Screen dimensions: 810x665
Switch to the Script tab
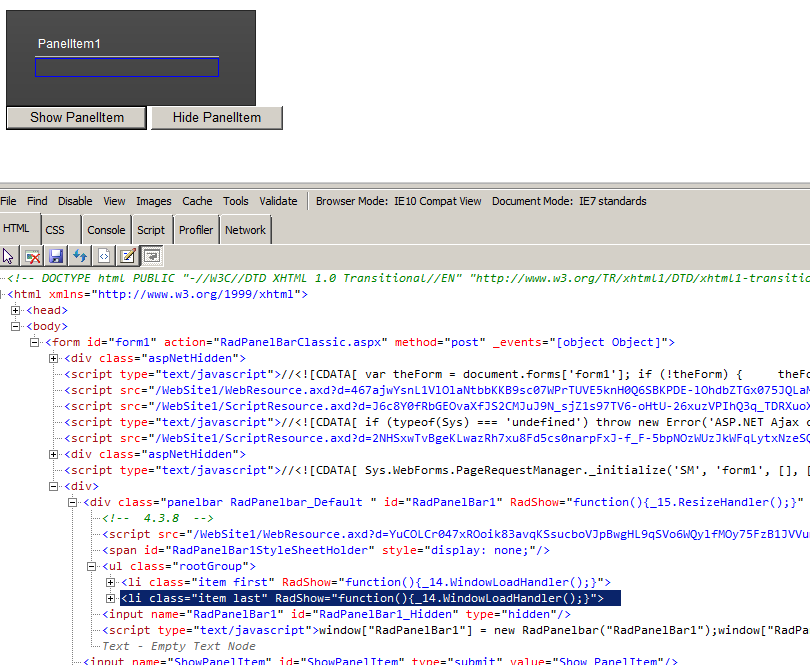[151, 230]
